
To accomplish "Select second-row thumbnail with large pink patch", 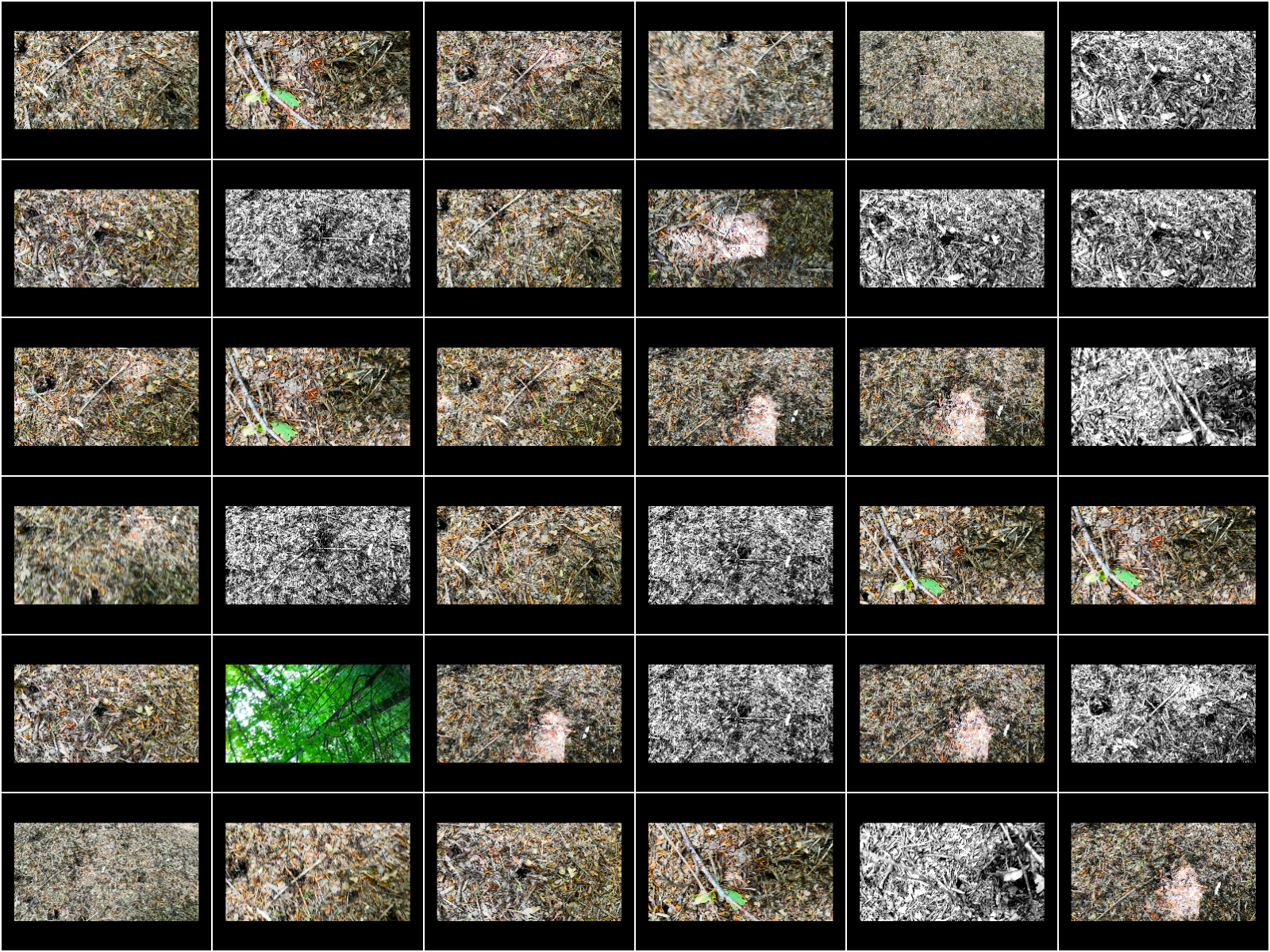I will (x=741, y=238).
